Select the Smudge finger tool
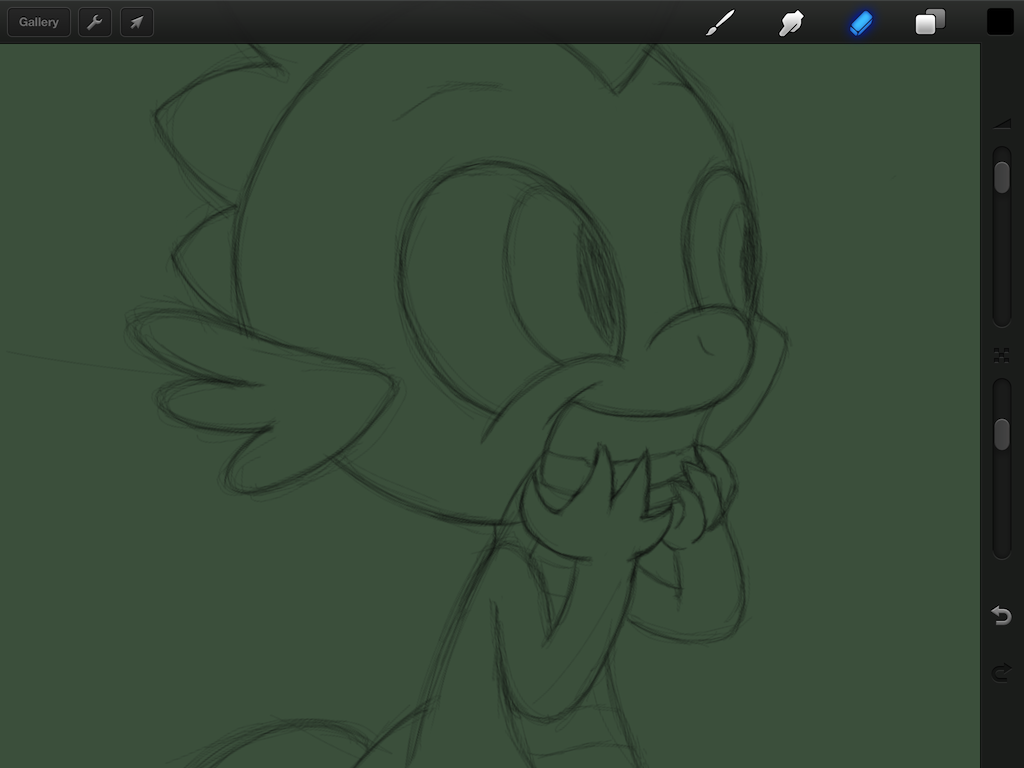The height and width of the screenshot is (768, 1024). (x=791, y=22)
